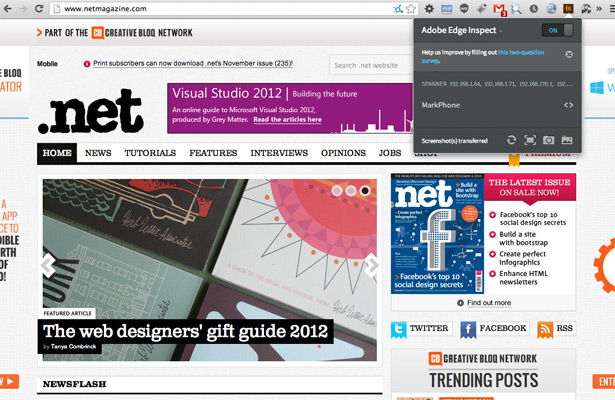Open the OPINIONS navigation tab

(x=343, y=153)
